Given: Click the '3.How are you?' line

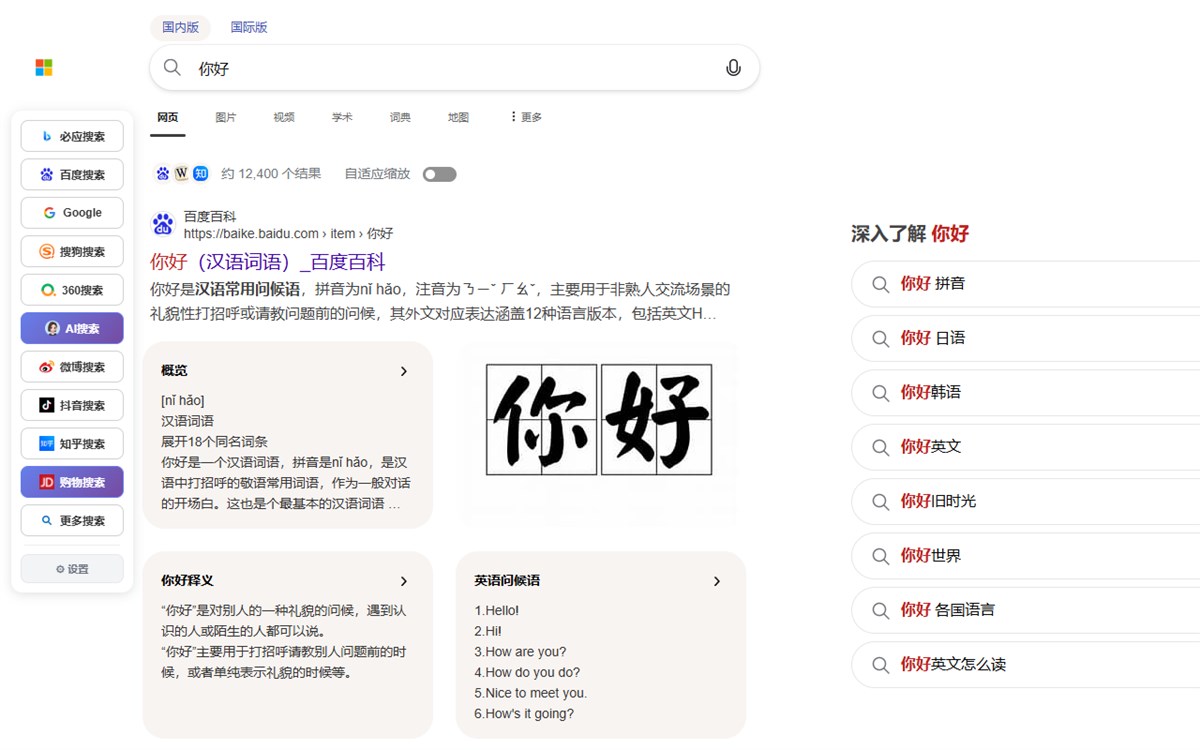Looking at the screenshot, I should (x=520, y=652).
